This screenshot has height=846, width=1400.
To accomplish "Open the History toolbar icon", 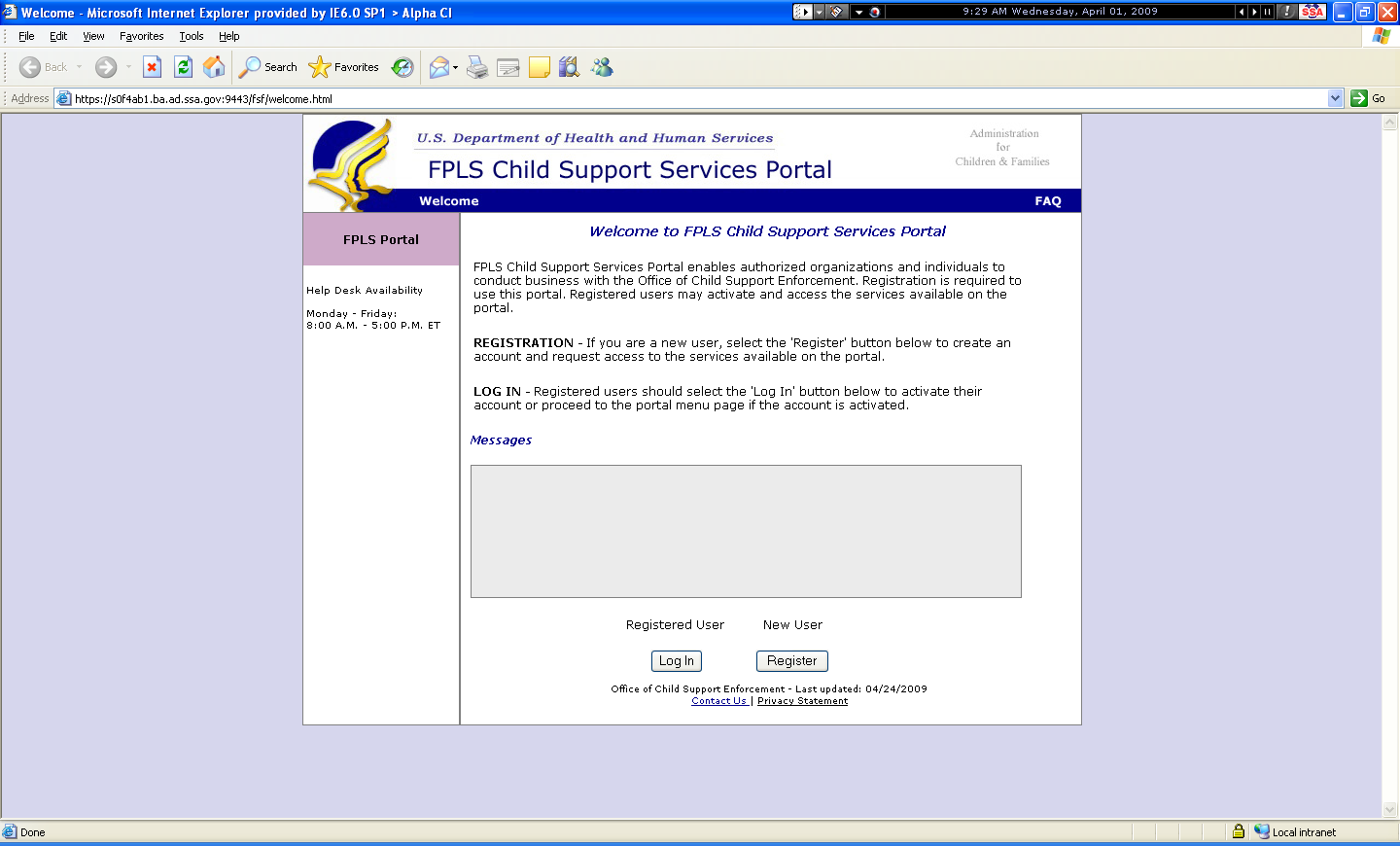I will click(402, 67).
